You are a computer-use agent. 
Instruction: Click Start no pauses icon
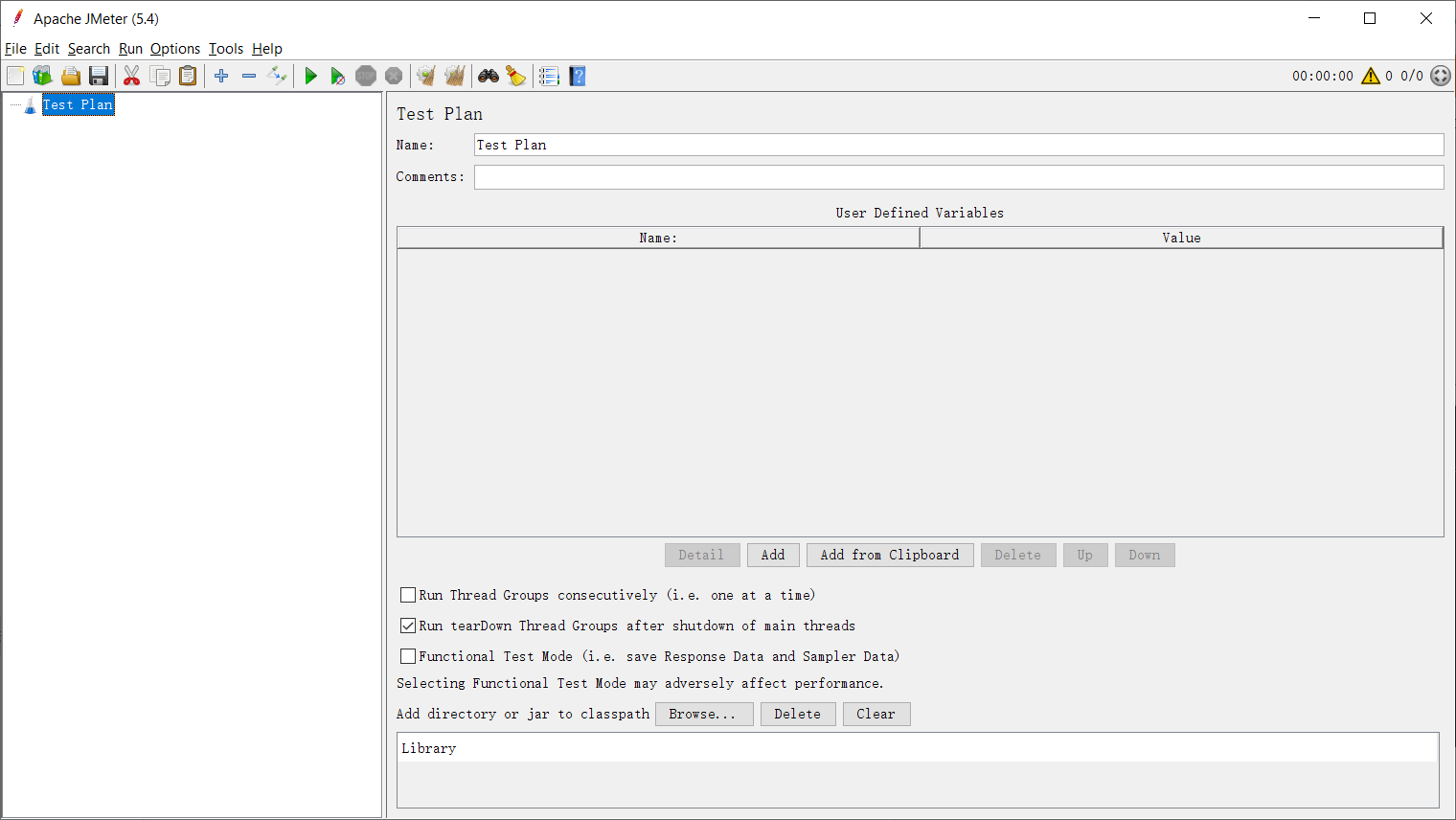(337, 76)
